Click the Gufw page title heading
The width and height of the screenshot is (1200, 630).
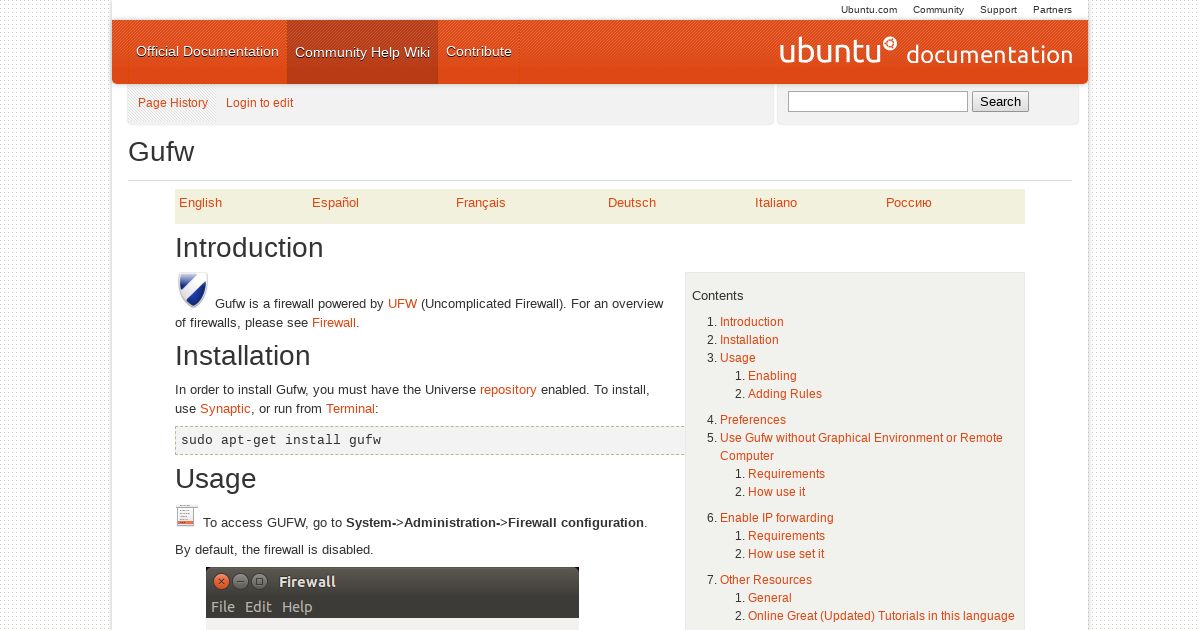(161, 152)
